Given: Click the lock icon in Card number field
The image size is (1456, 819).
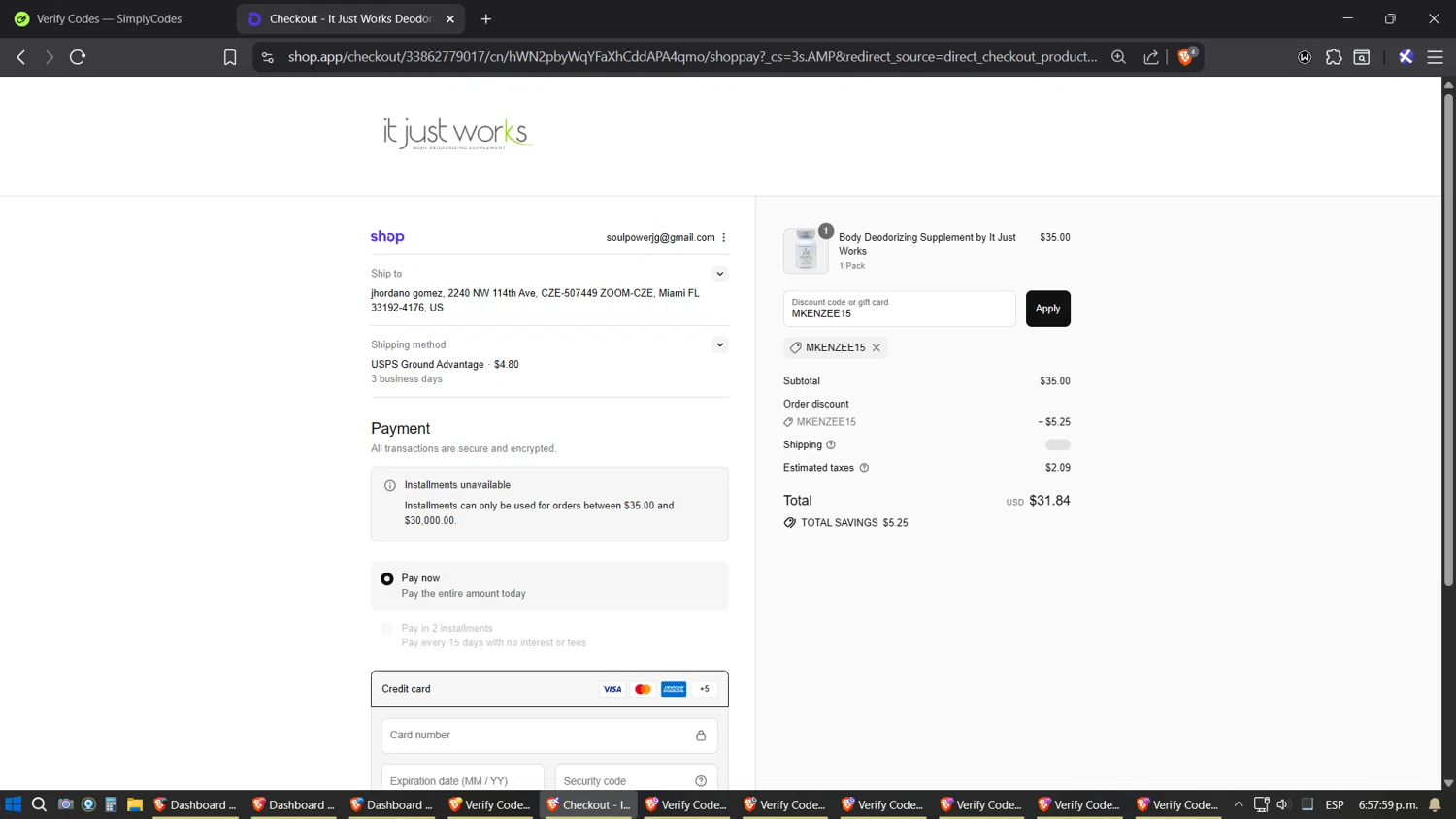Looking at the screenshot, I should point(701,736).
